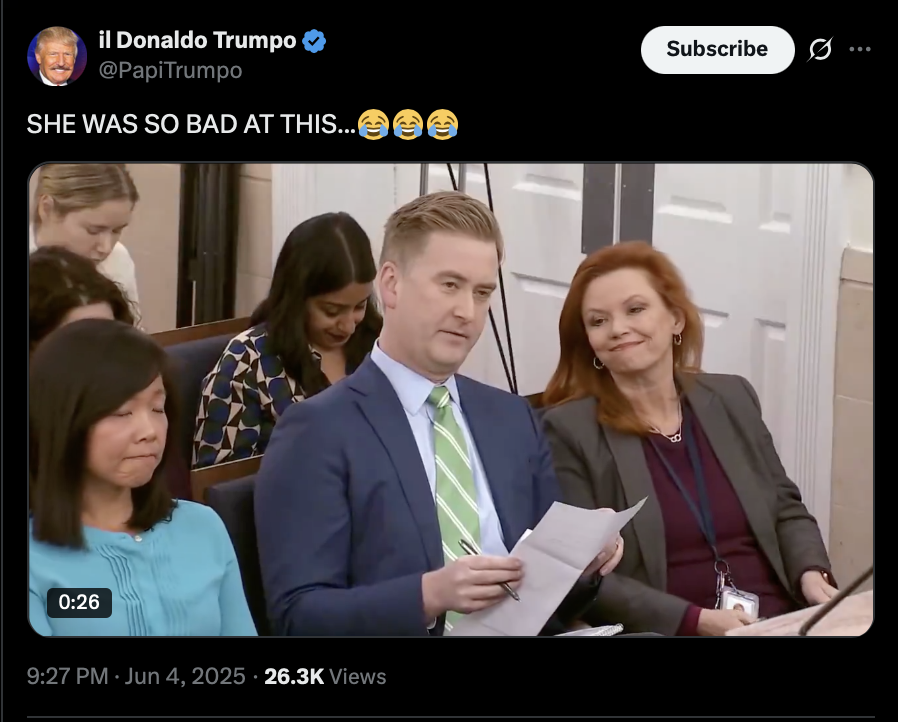Click the first laughing-crying emoji
The width and height of the screenshot is (898, 722).
pos(373,124)
